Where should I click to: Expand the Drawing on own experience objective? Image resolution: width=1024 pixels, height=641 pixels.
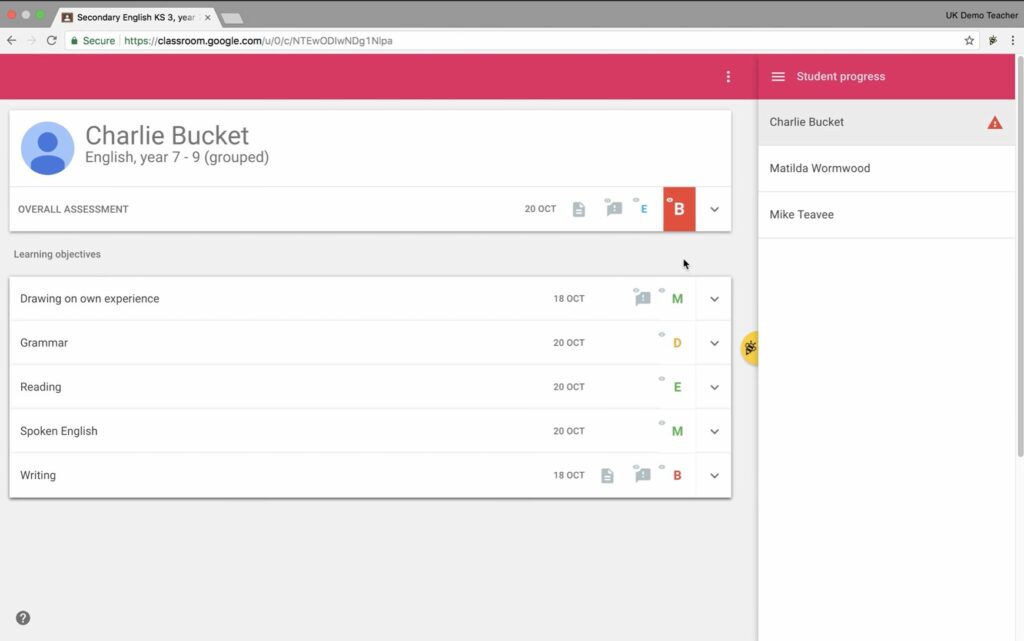(714, 299)
